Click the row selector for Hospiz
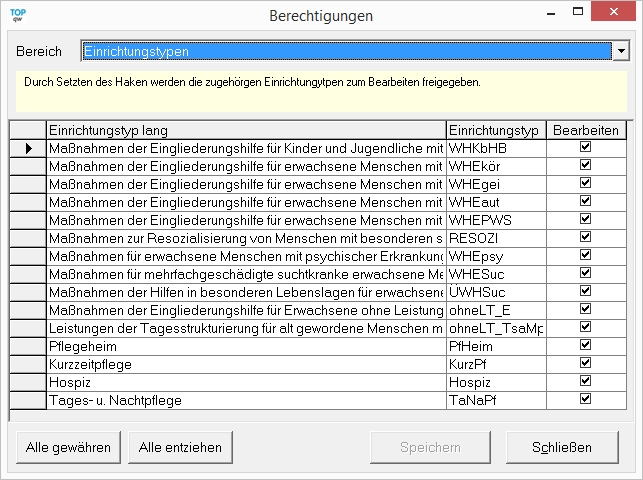643x480 pixels. [27, 382]
